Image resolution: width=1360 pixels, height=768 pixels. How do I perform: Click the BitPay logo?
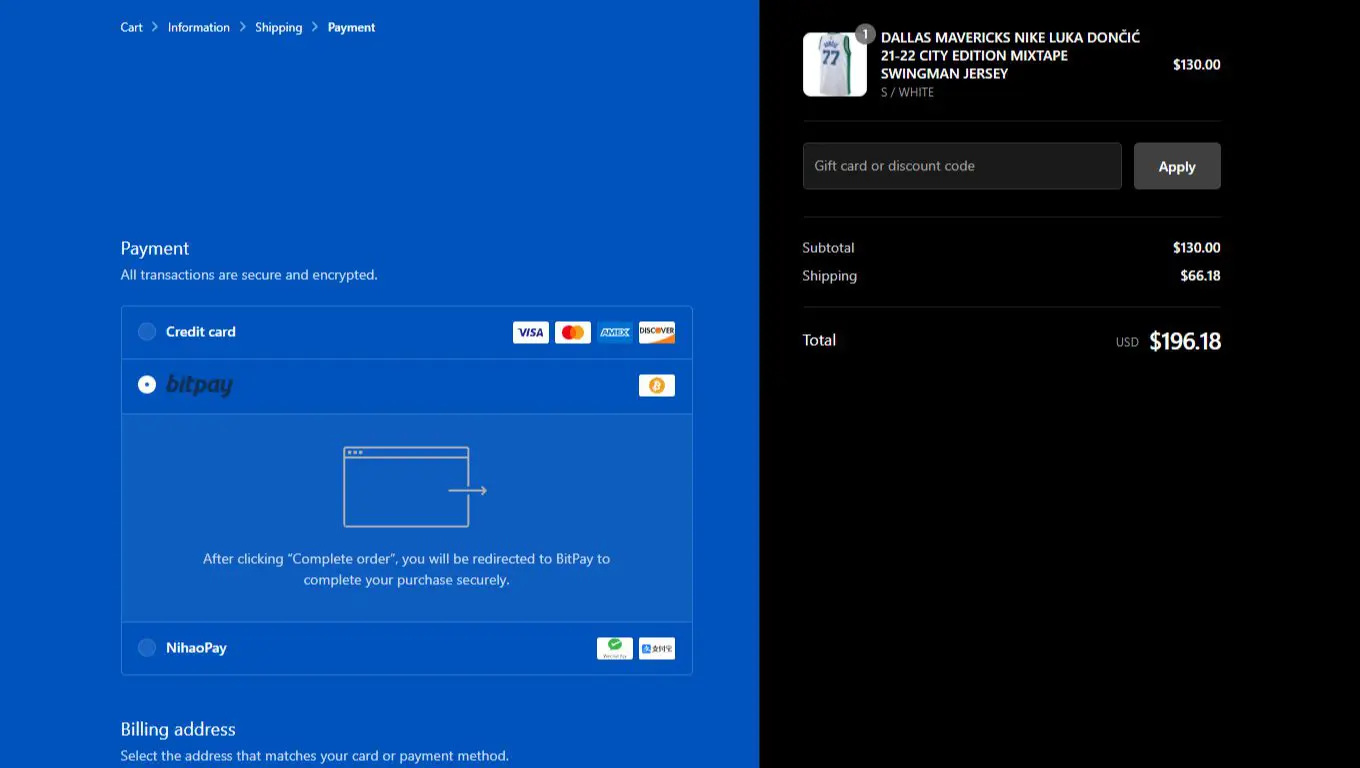point(199,385)
